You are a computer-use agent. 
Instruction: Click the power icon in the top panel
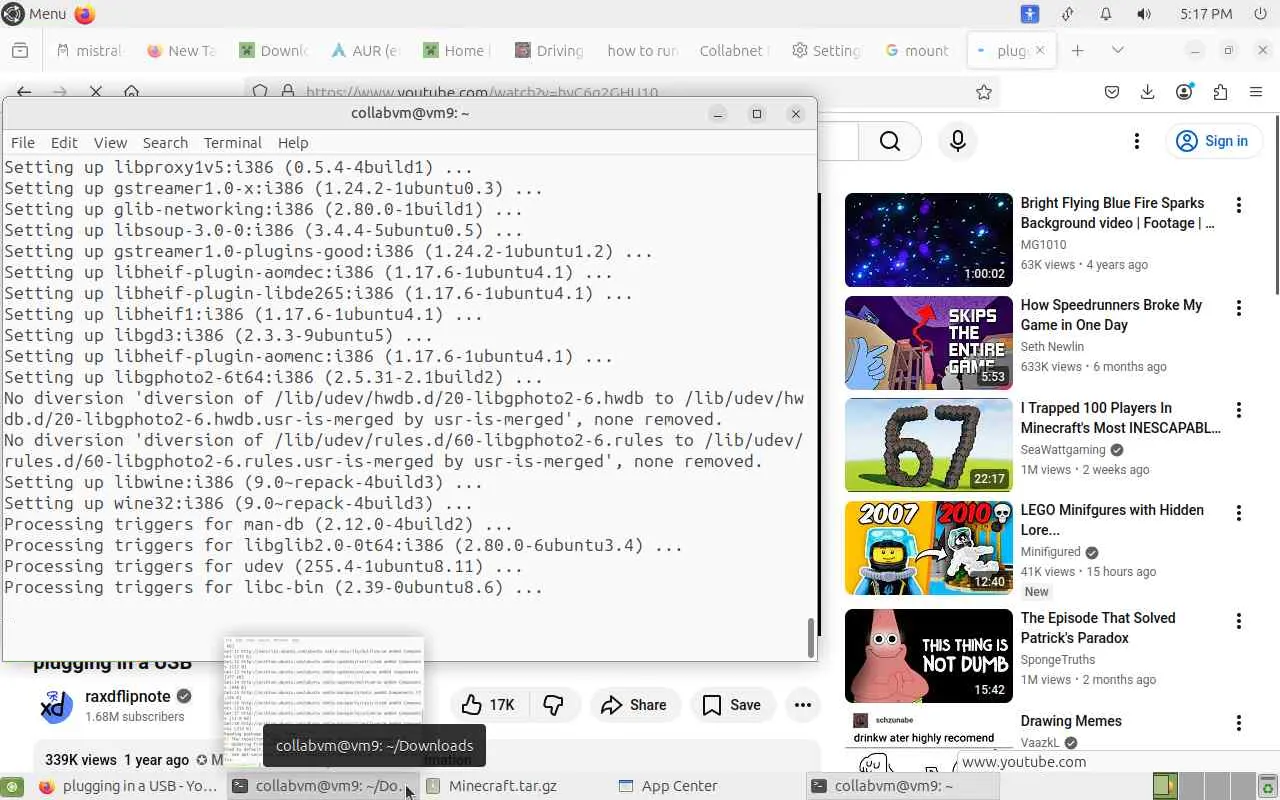tap(1260, 14)
